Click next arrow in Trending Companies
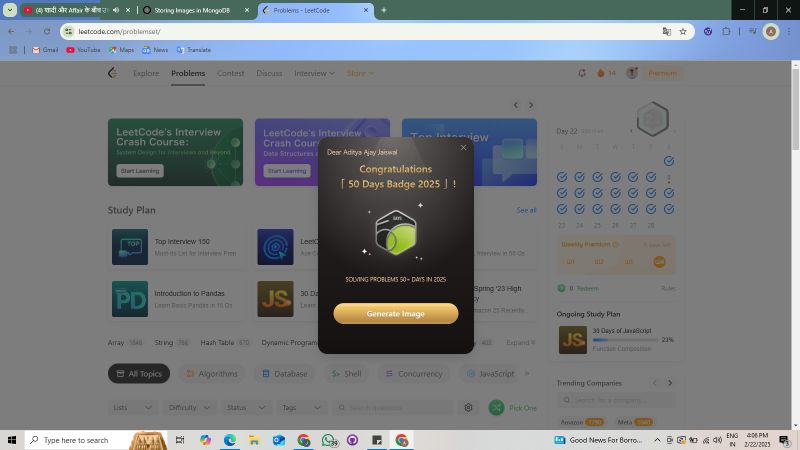This screenshot has width=800, height=450. click(x=670, y=383)
